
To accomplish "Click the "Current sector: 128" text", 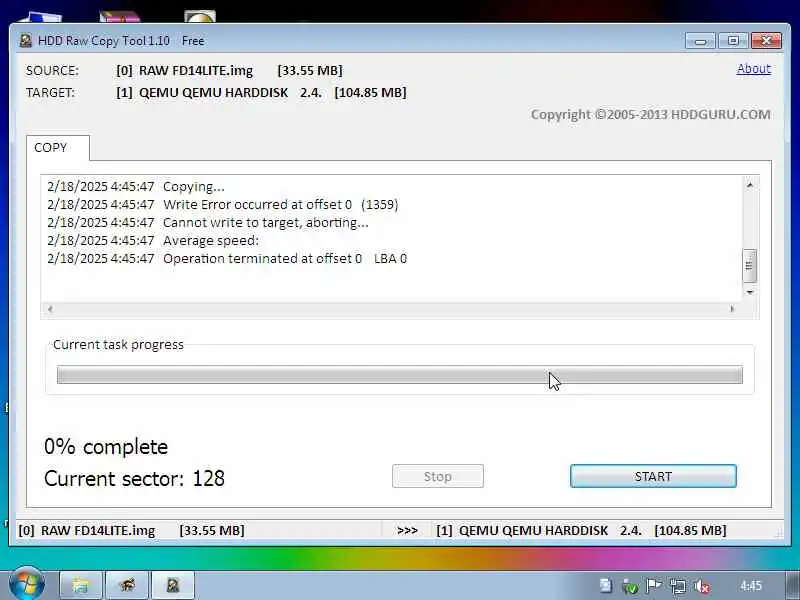I will [x=134, y=479].
